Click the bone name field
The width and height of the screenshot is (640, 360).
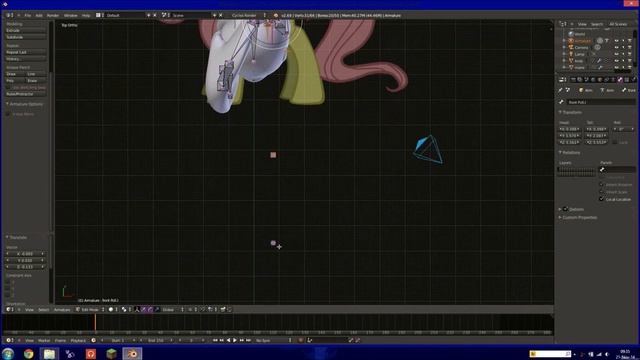601,102
